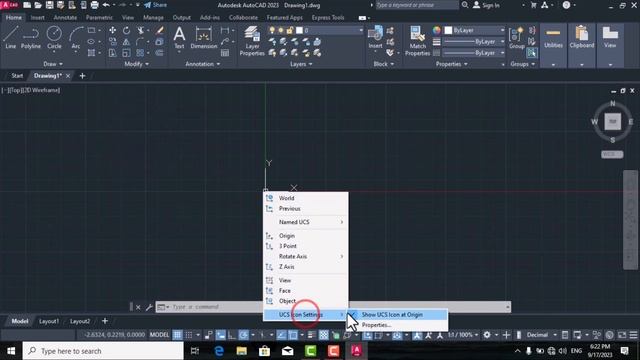The height and width of the screenshot is (360, 640).
Task: Open the Utilities panel button
Action: (x=553, y=45)
